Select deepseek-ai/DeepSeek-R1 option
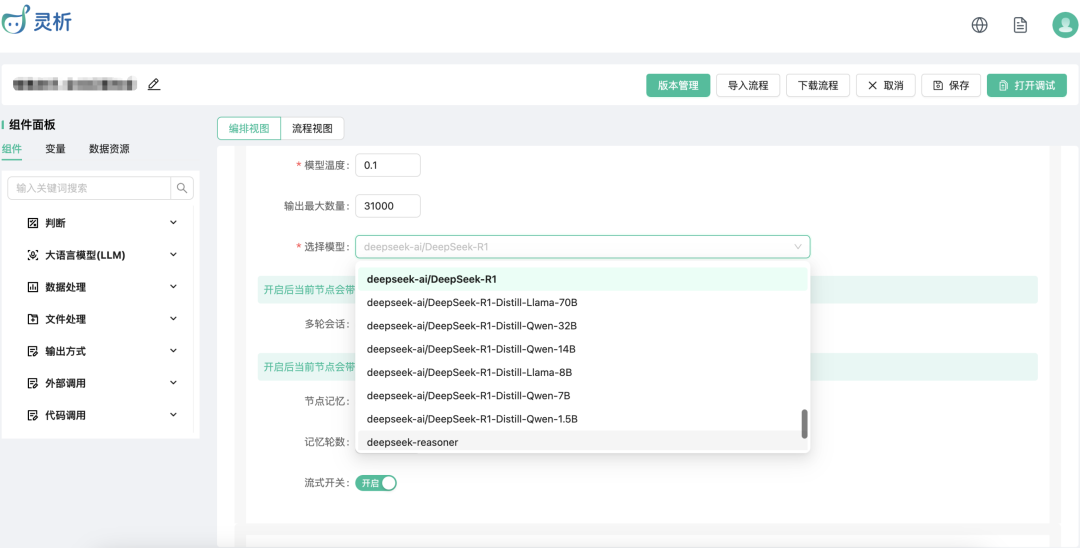Screen dimensions: 1080x548 (x=583, y=280)
